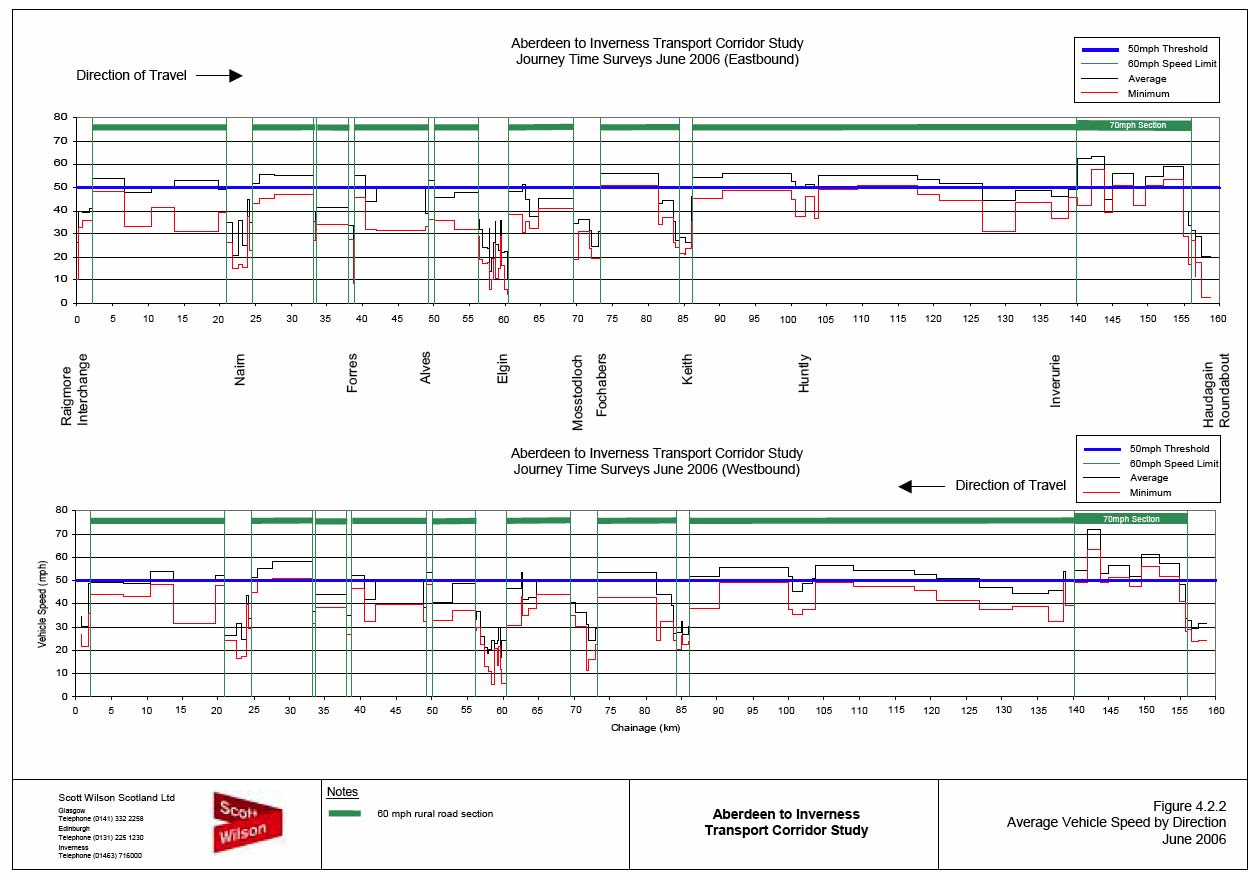Select Average entry in the eastbound legend
The image size is (1259, 878).
[1147, 79]
